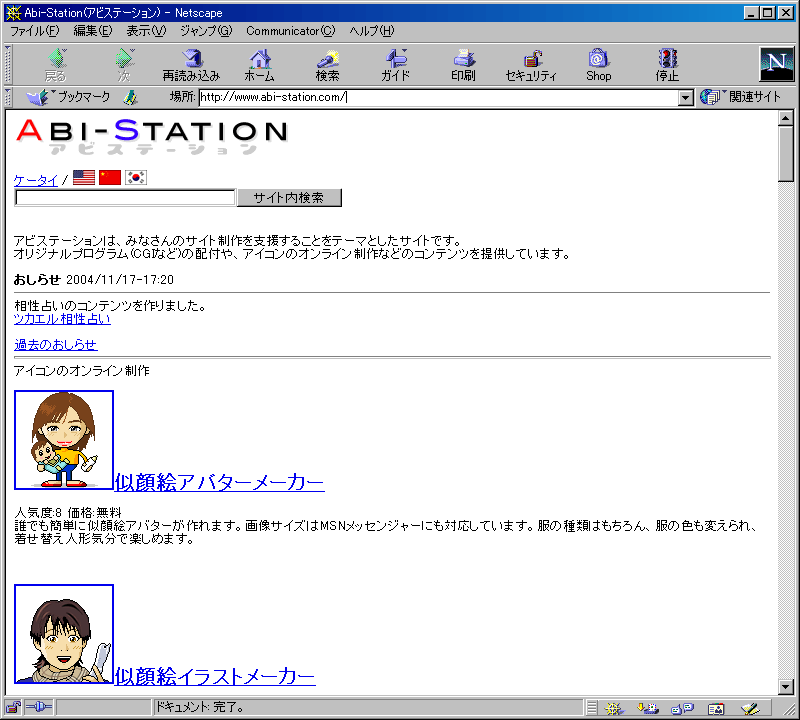This screenshot has width=800, height=720.
Task: Open the 似顔絵アバターメーカー link
Action: tap(219, 482)
